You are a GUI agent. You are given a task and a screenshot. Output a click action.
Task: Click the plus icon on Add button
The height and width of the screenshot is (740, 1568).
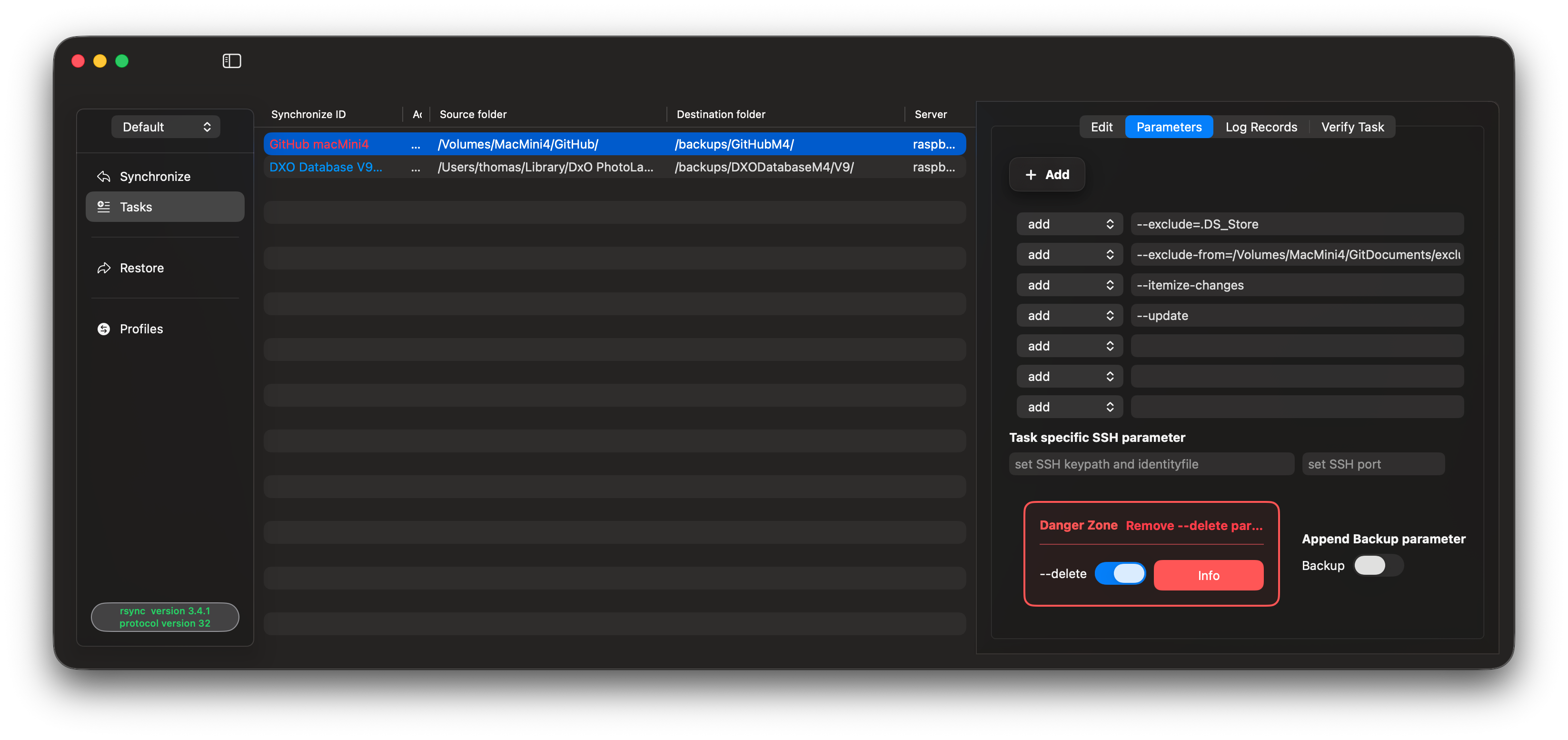tap(1031, 175)
